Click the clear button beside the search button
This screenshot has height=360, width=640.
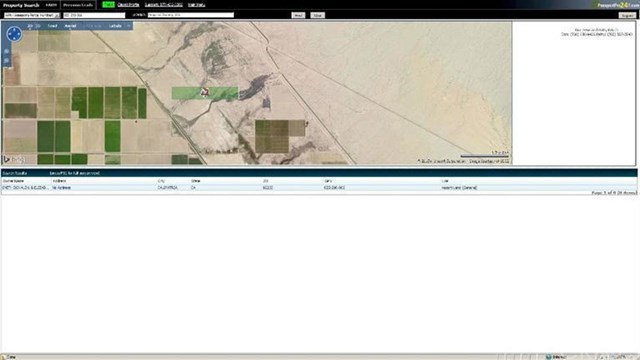318,15
